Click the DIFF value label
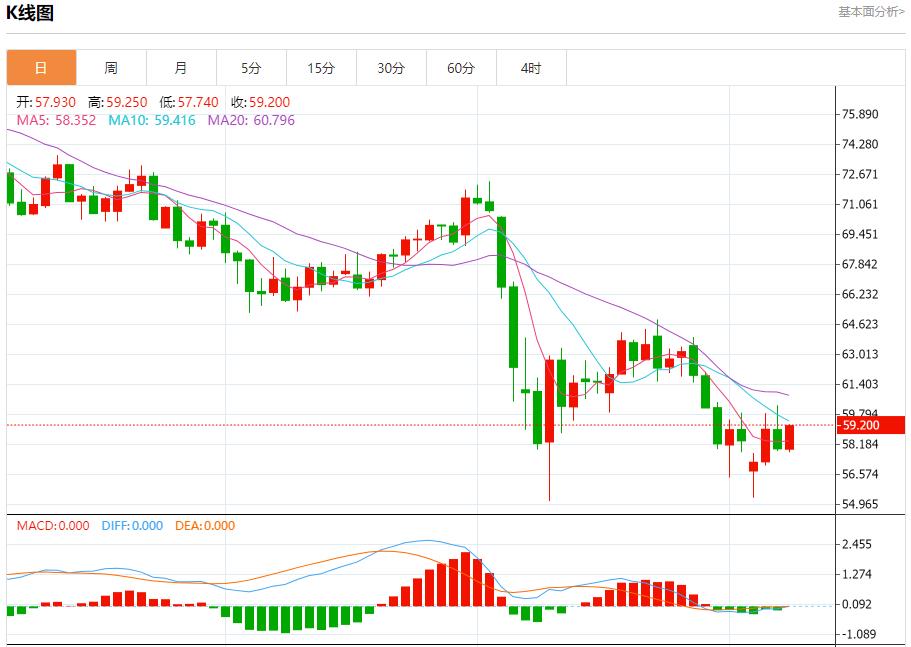The height and width of the screenshot is (647, 911). (x=132, y=525)
